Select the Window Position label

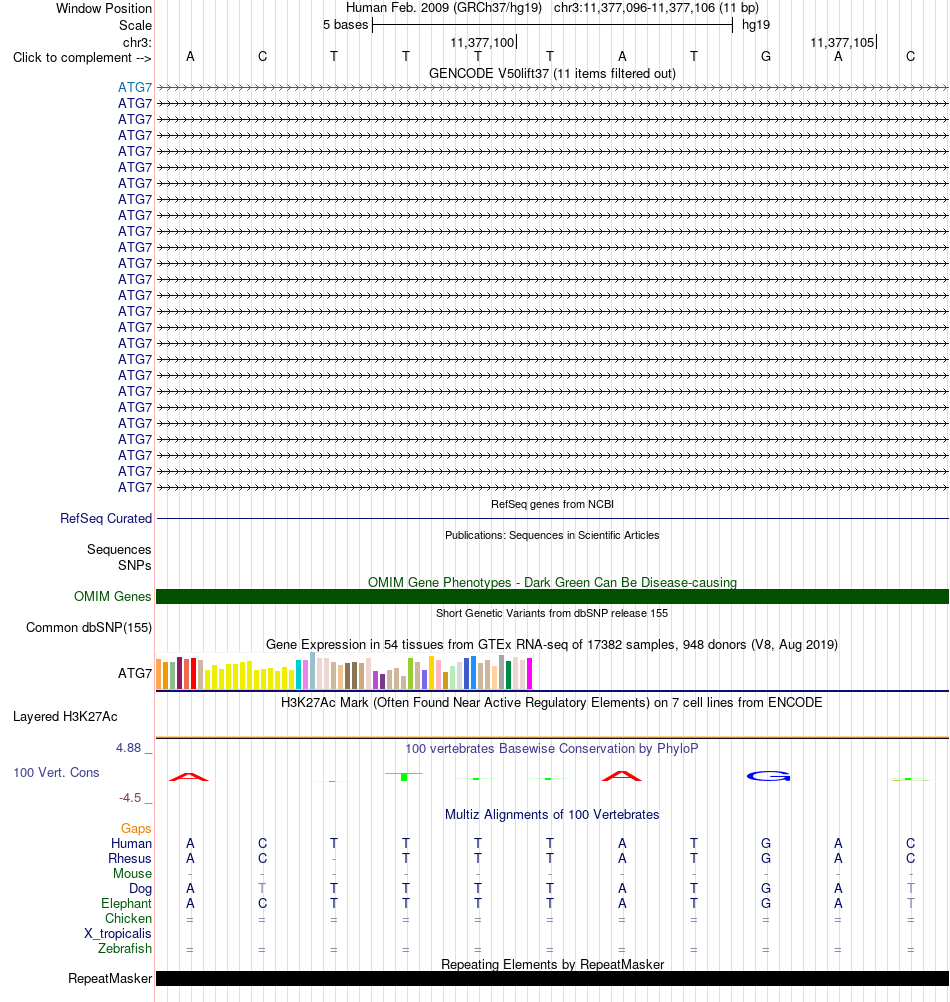[104, 9]
